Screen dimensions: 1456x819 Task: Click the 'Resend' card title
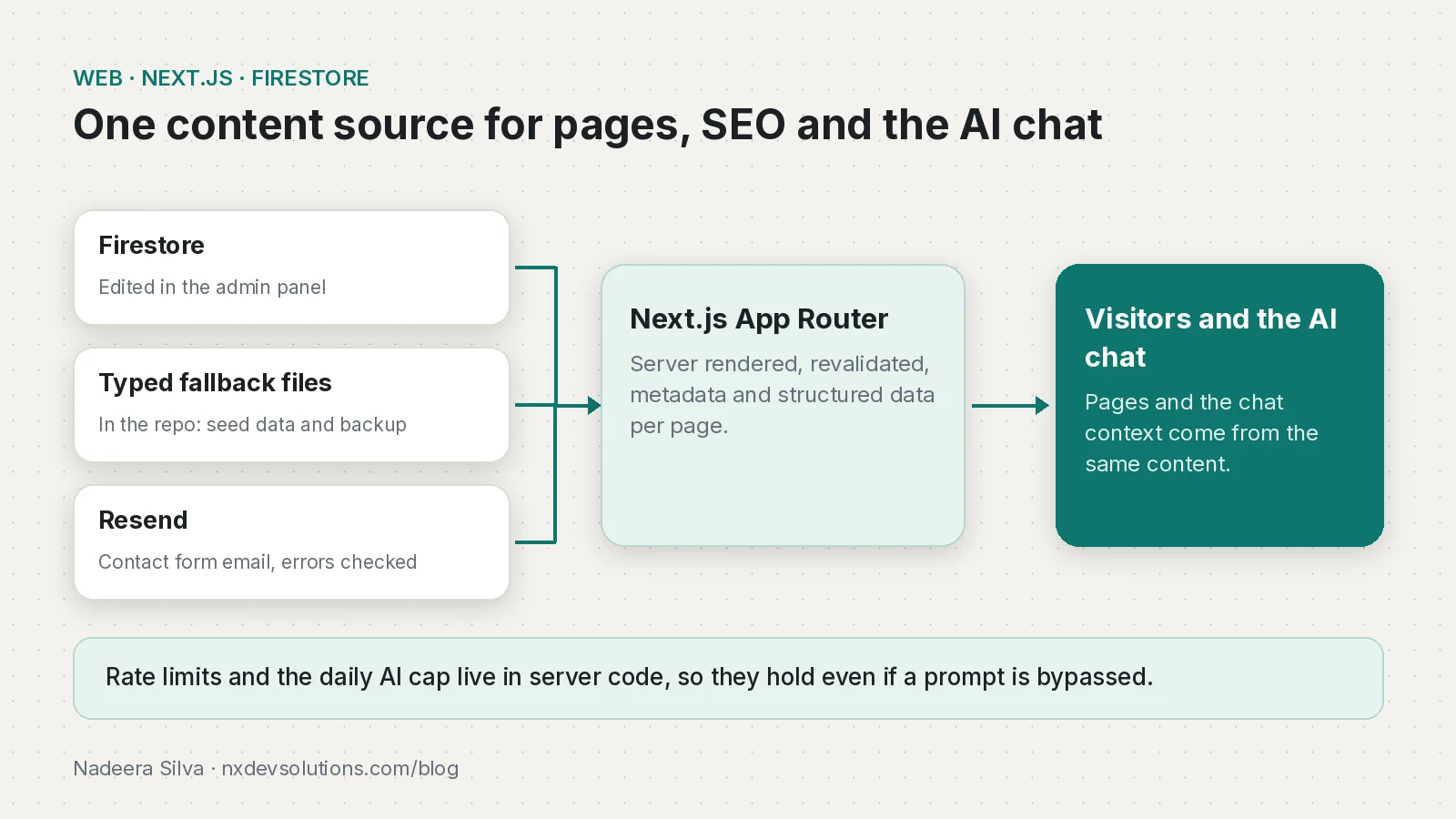pyautogui.click(x=143, y=521)
